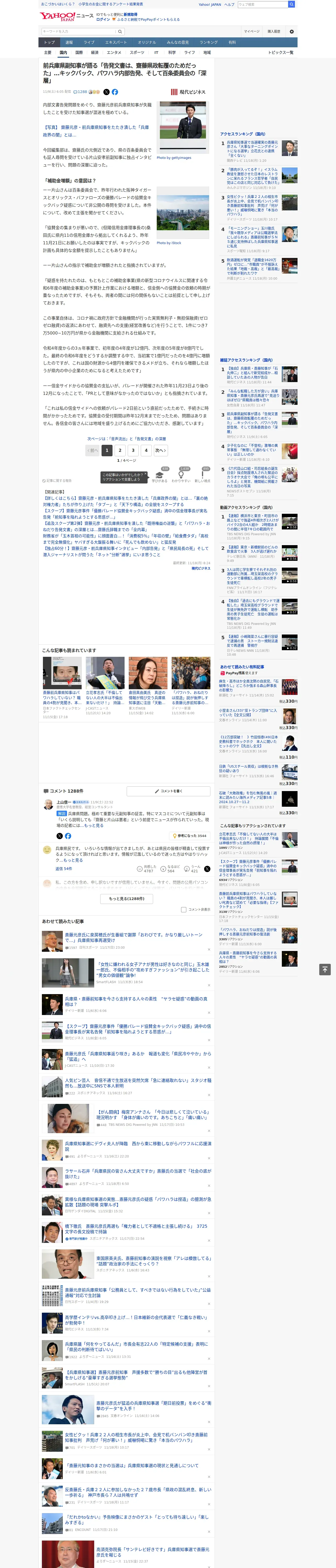Click ヘルプ link at top

coord(229,4)
